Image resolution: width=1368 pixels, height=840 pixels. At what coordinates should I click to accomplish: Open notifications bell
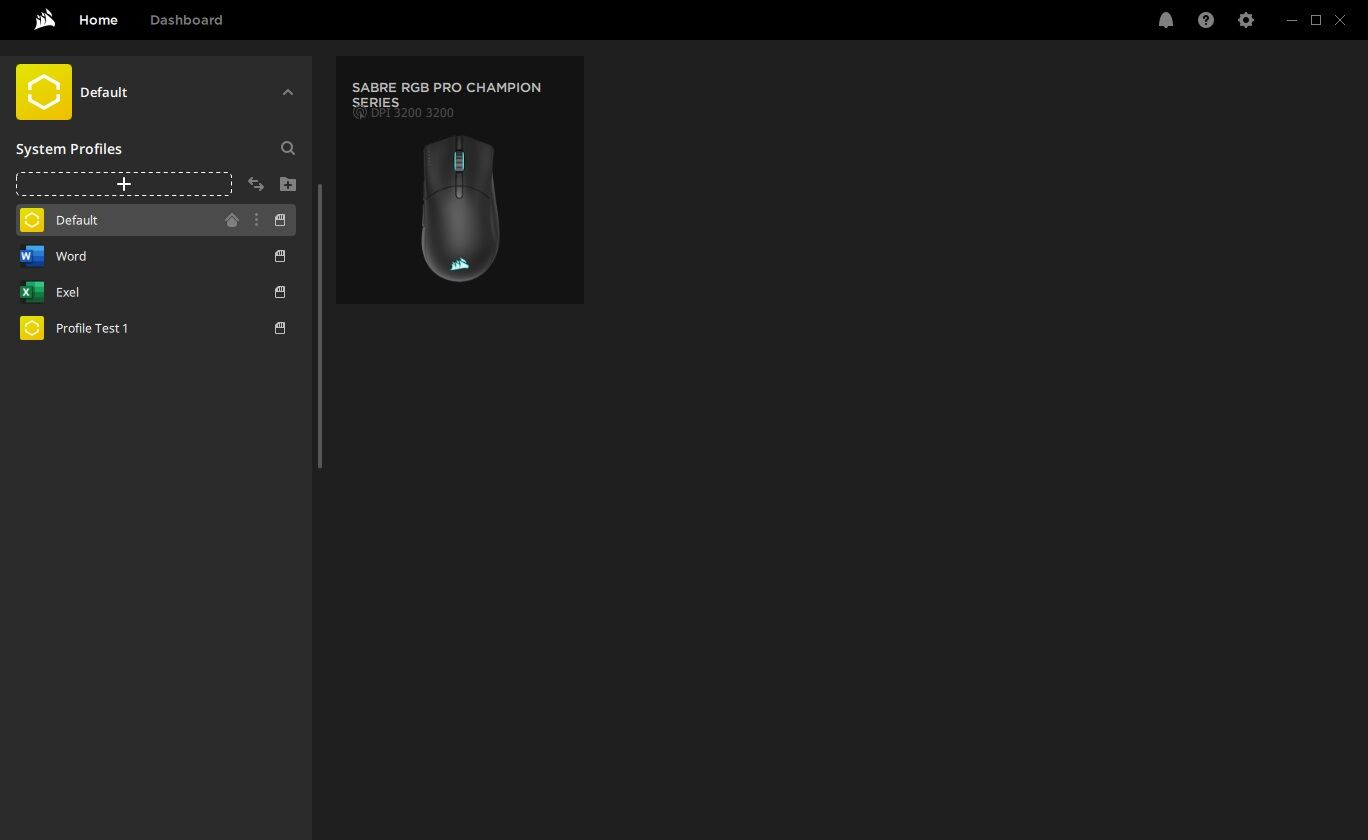1166,20
